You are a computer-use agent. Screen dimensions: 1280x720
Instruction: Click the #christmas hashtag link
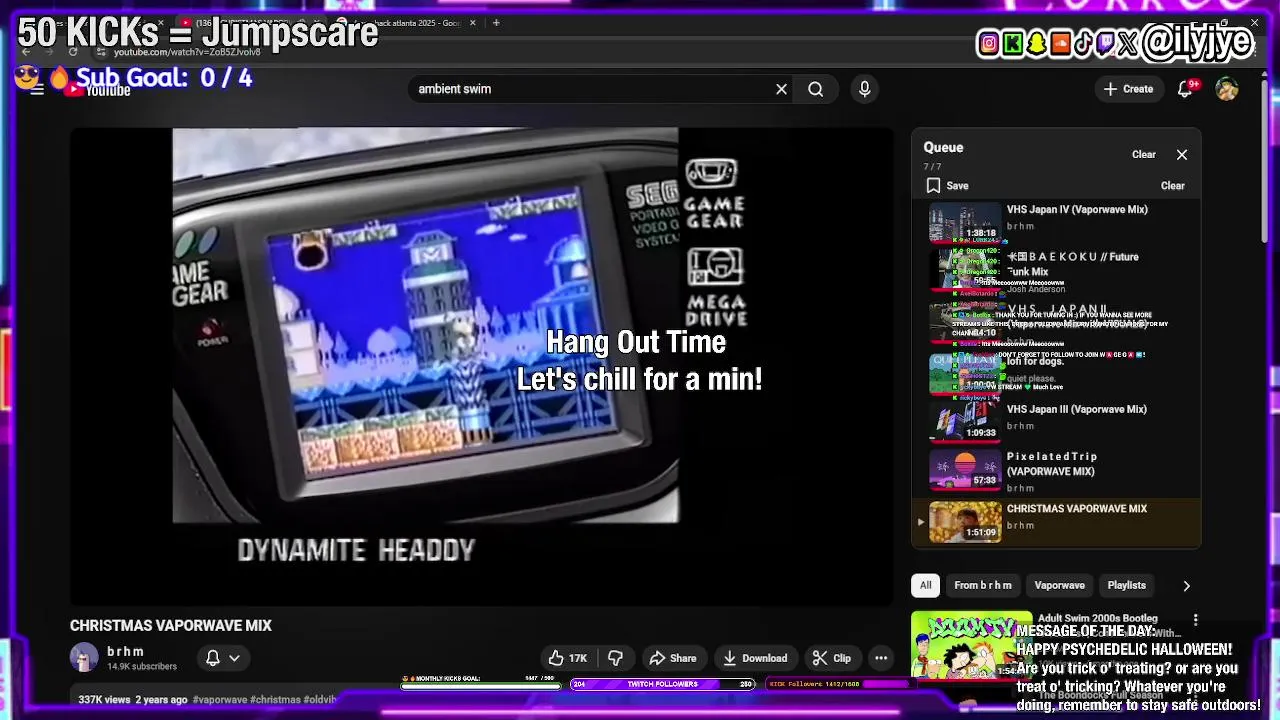tap(275, 700)
